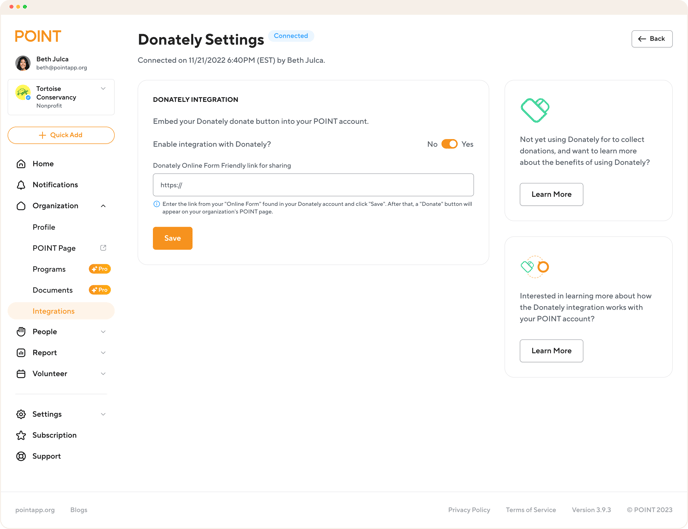Select the Integrations submenu item

tap(61, 311)
